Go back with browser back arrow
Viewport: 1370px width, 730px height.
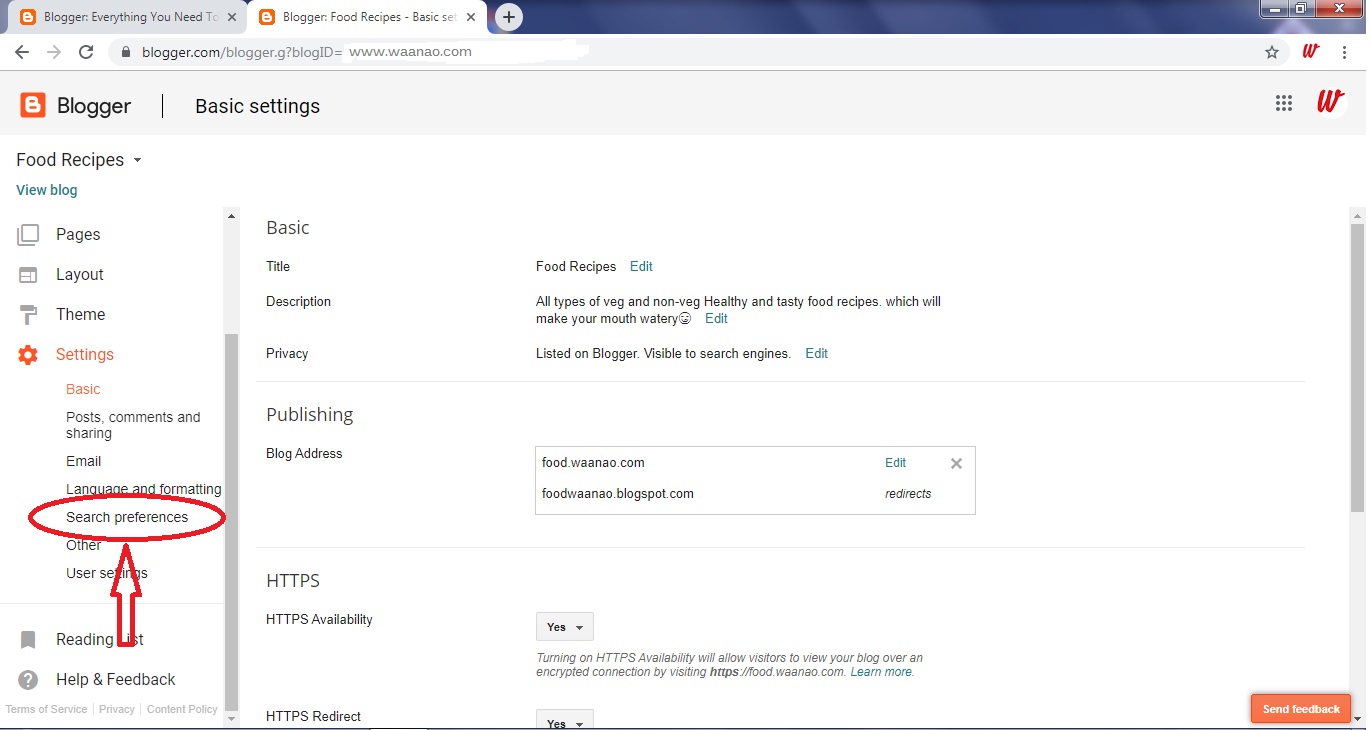[x=22, y=52]
